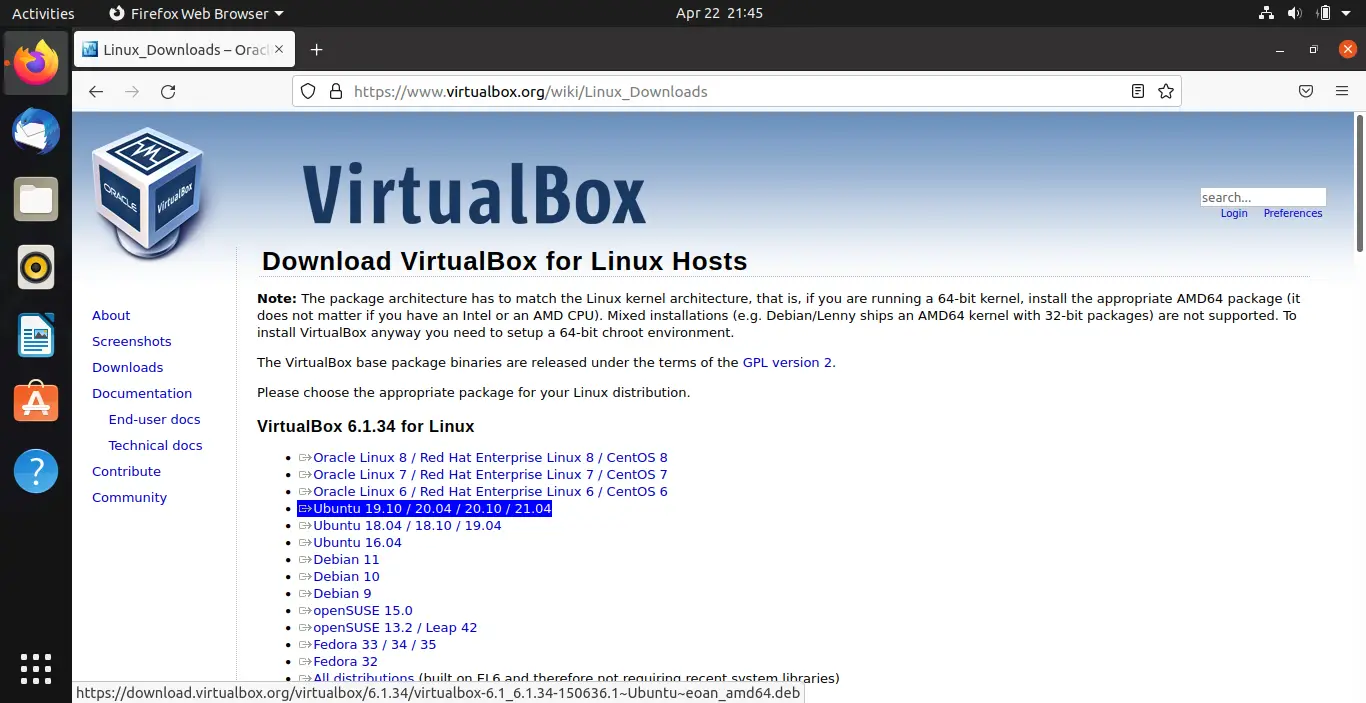Go back to the previous page

[x=96, y=91]
